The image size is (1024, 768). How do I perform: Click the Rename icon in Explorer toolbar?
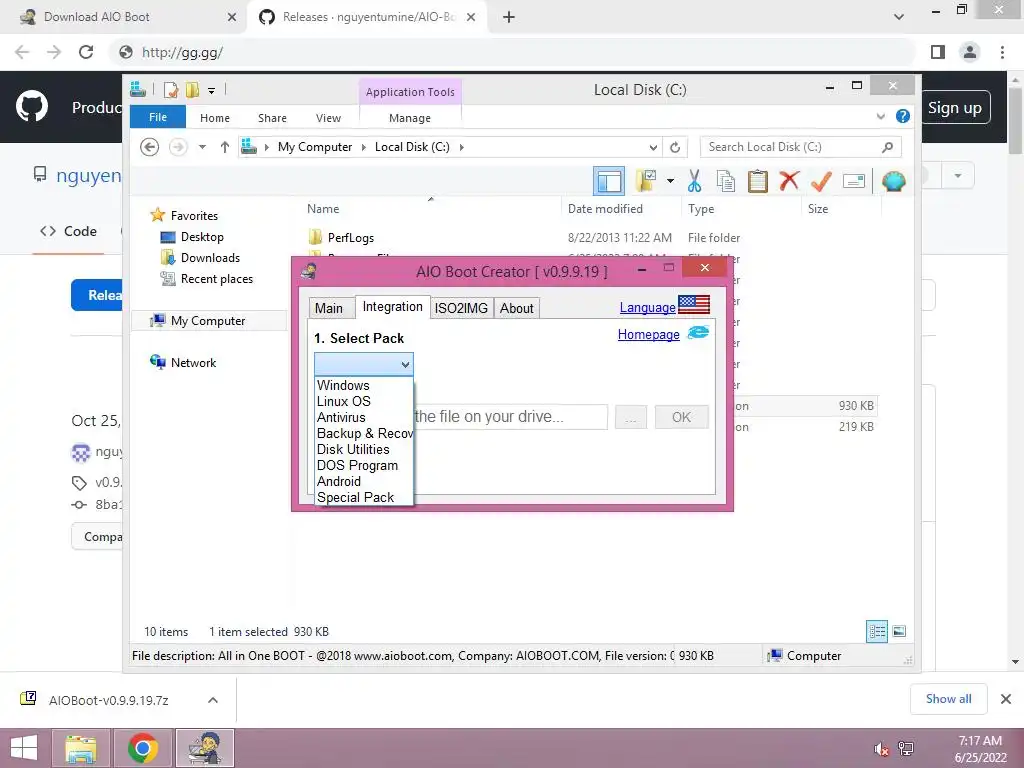tap(854, 181)
